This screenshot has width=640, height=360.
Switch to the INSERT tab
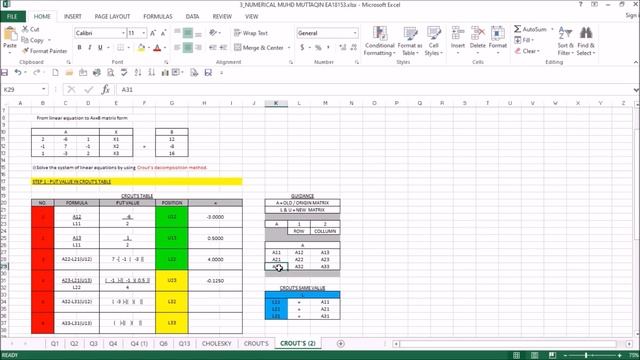73,16
